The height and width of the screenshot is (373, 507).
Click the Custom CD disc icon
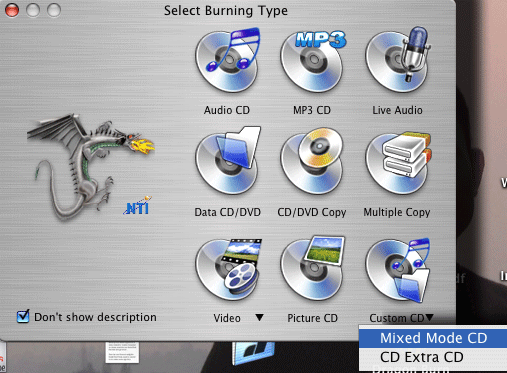[398, 269]
